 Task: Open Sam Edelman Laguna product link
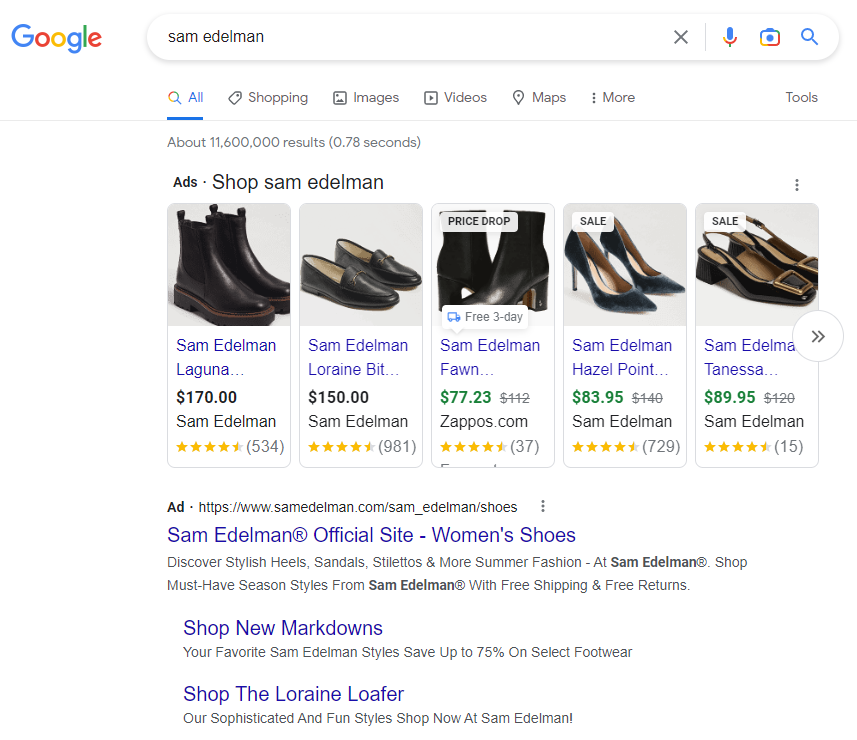pyautogui.click(x=226, y=357)
